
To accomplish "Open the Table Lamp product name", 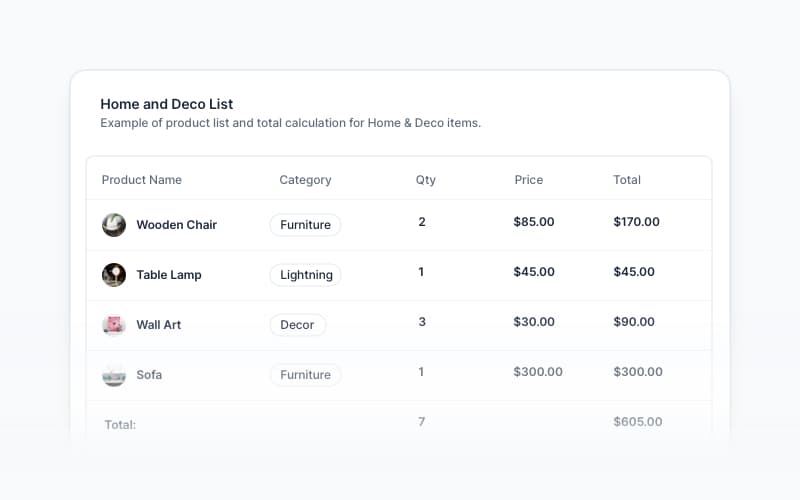I will coord(169,275).
